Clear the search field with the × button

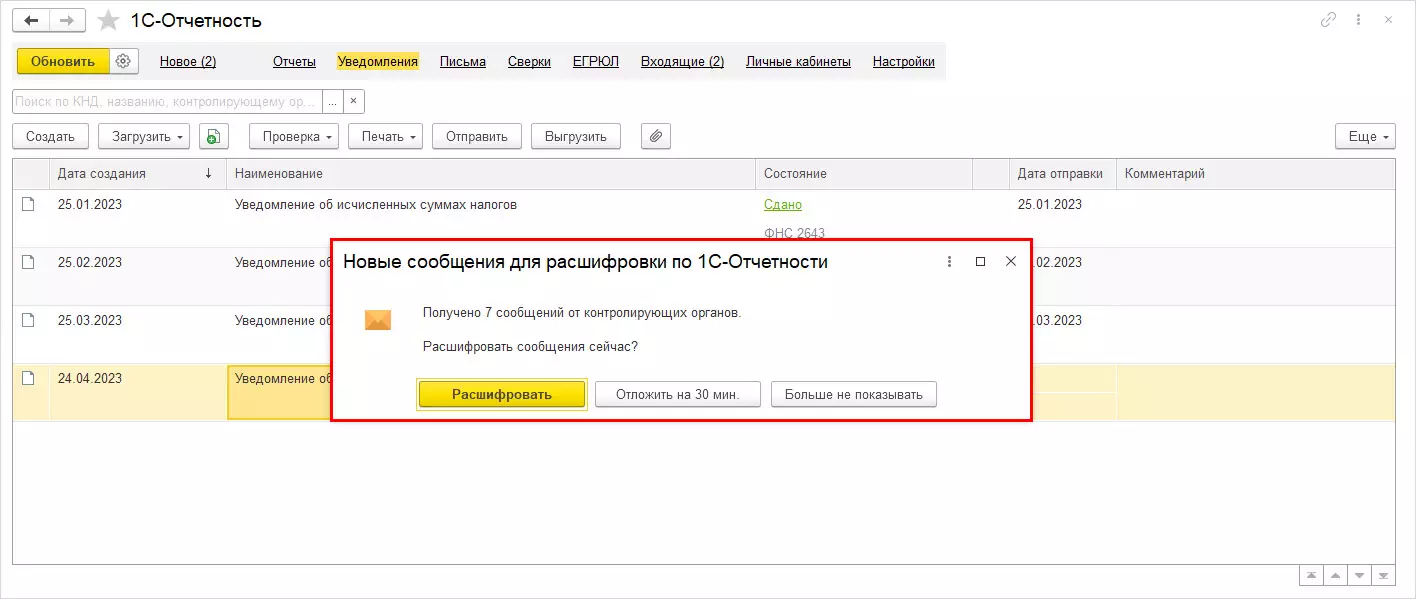pos(354,102)
